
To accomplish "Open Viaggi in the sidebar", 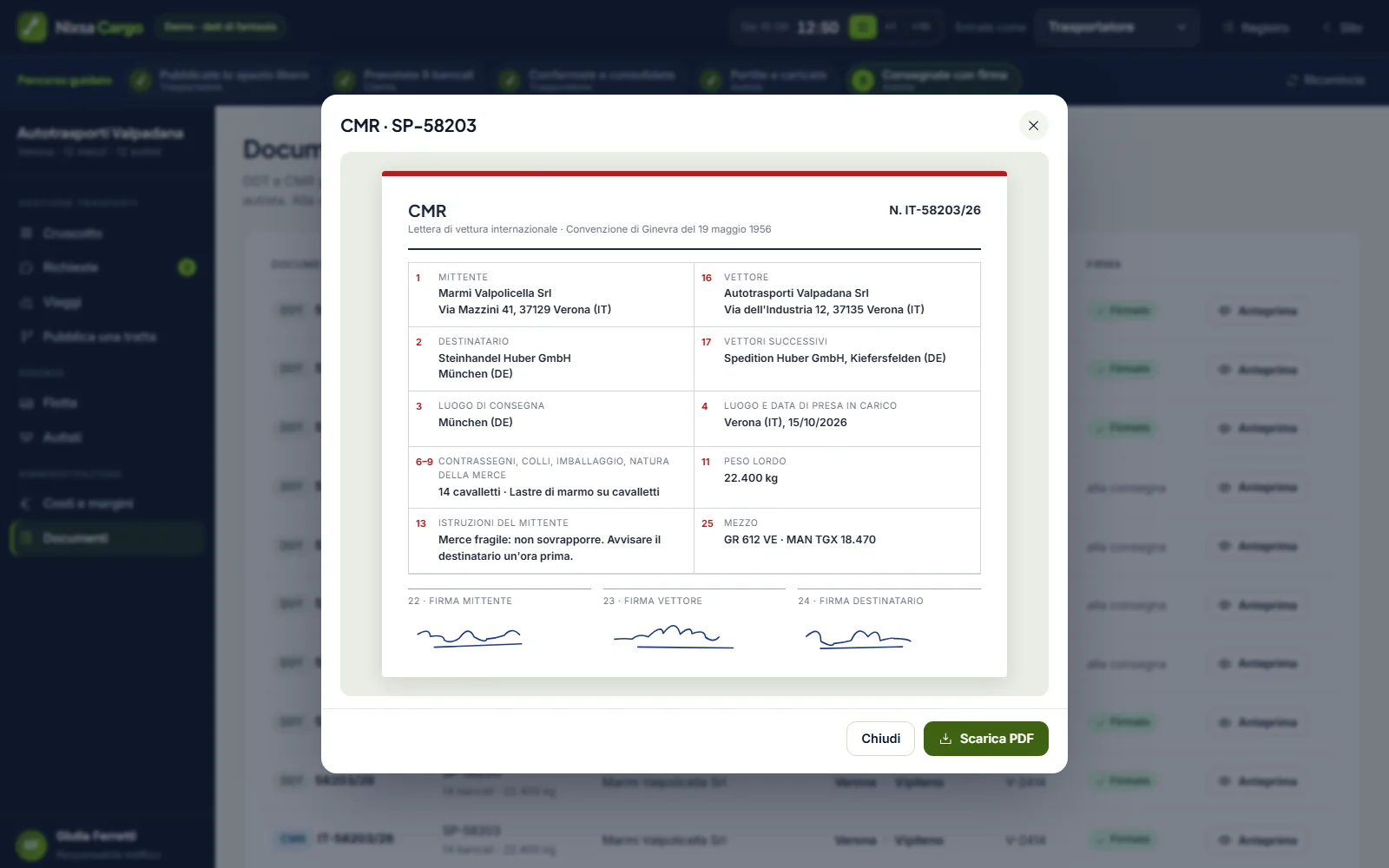I will (108, 302).
